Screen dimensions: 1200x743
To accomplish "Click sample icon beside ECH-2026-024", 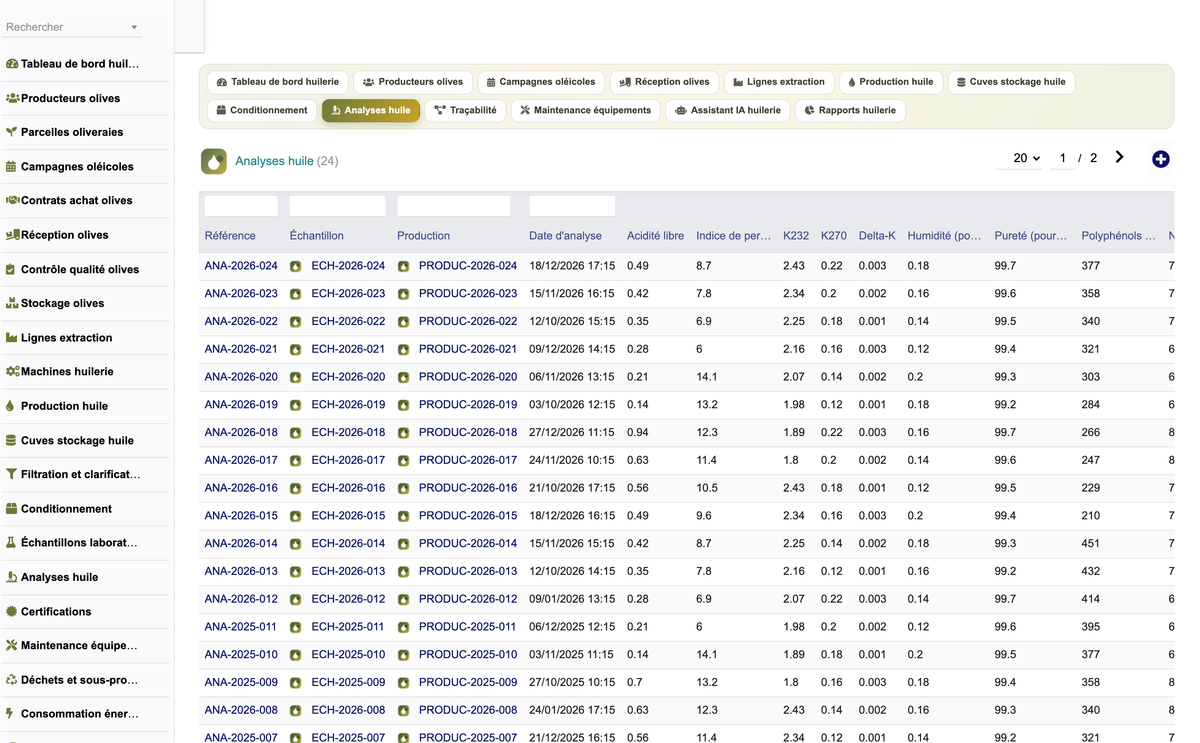I will point(295,266).
